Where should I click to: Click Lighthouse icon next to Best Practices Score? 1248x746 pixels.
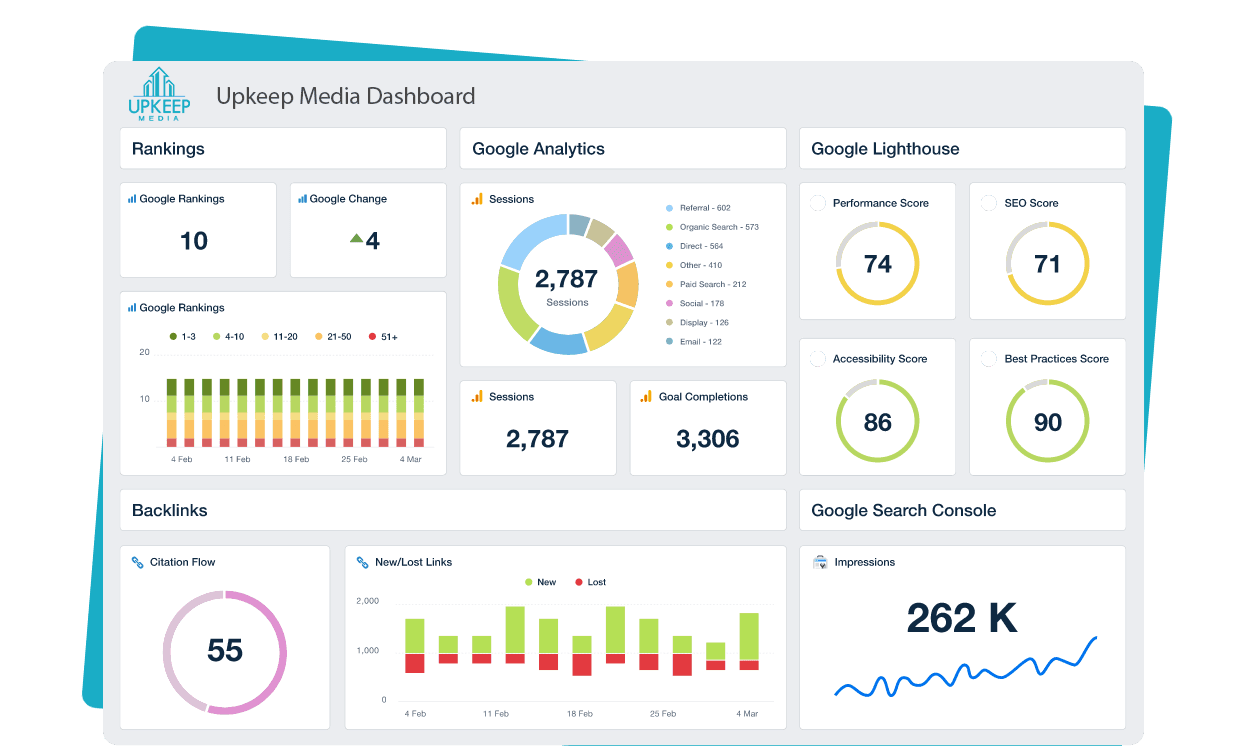click(x=988, y=359)
